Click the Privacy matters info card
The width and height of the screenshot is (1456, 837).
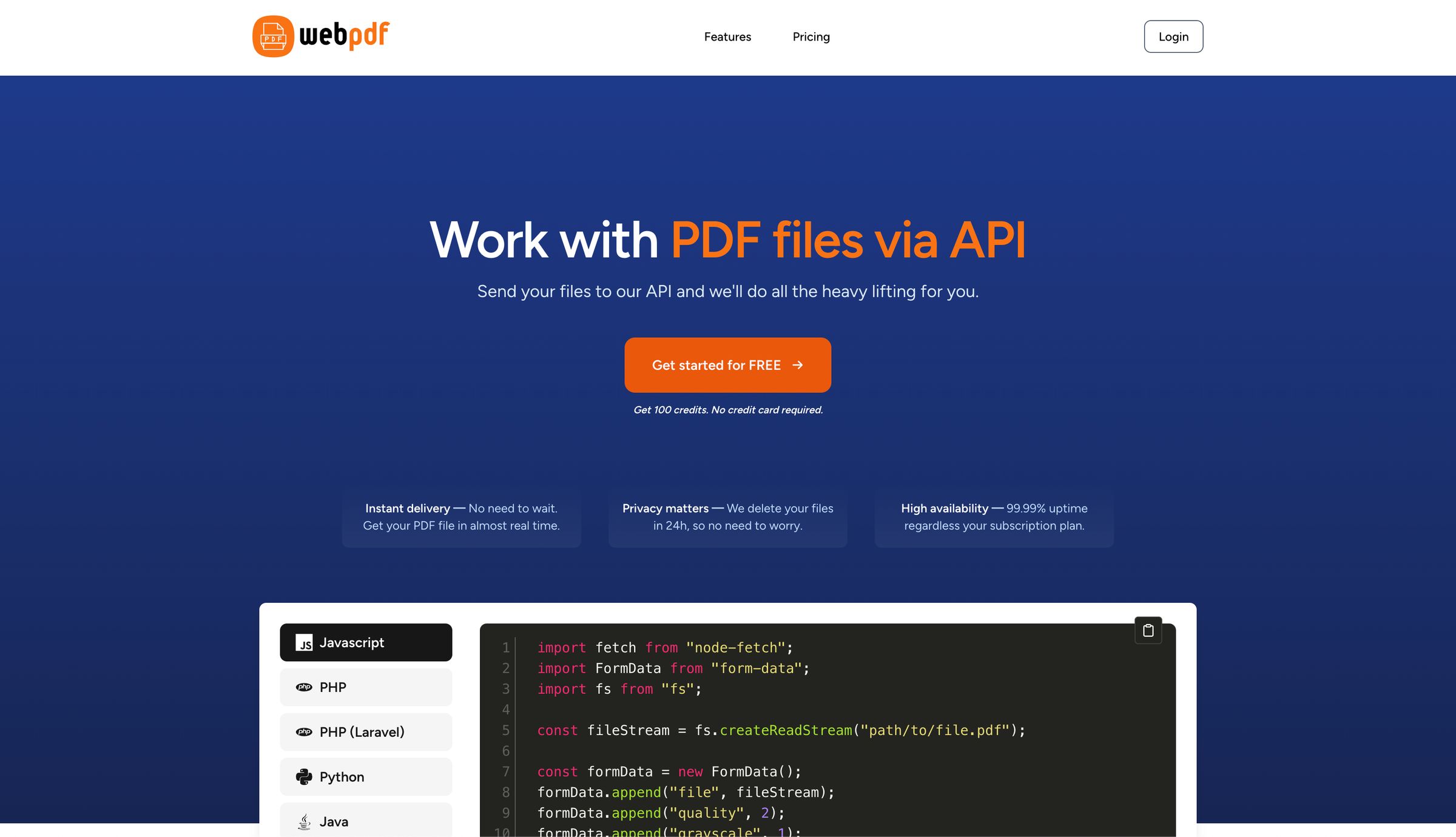coord(727,517)
